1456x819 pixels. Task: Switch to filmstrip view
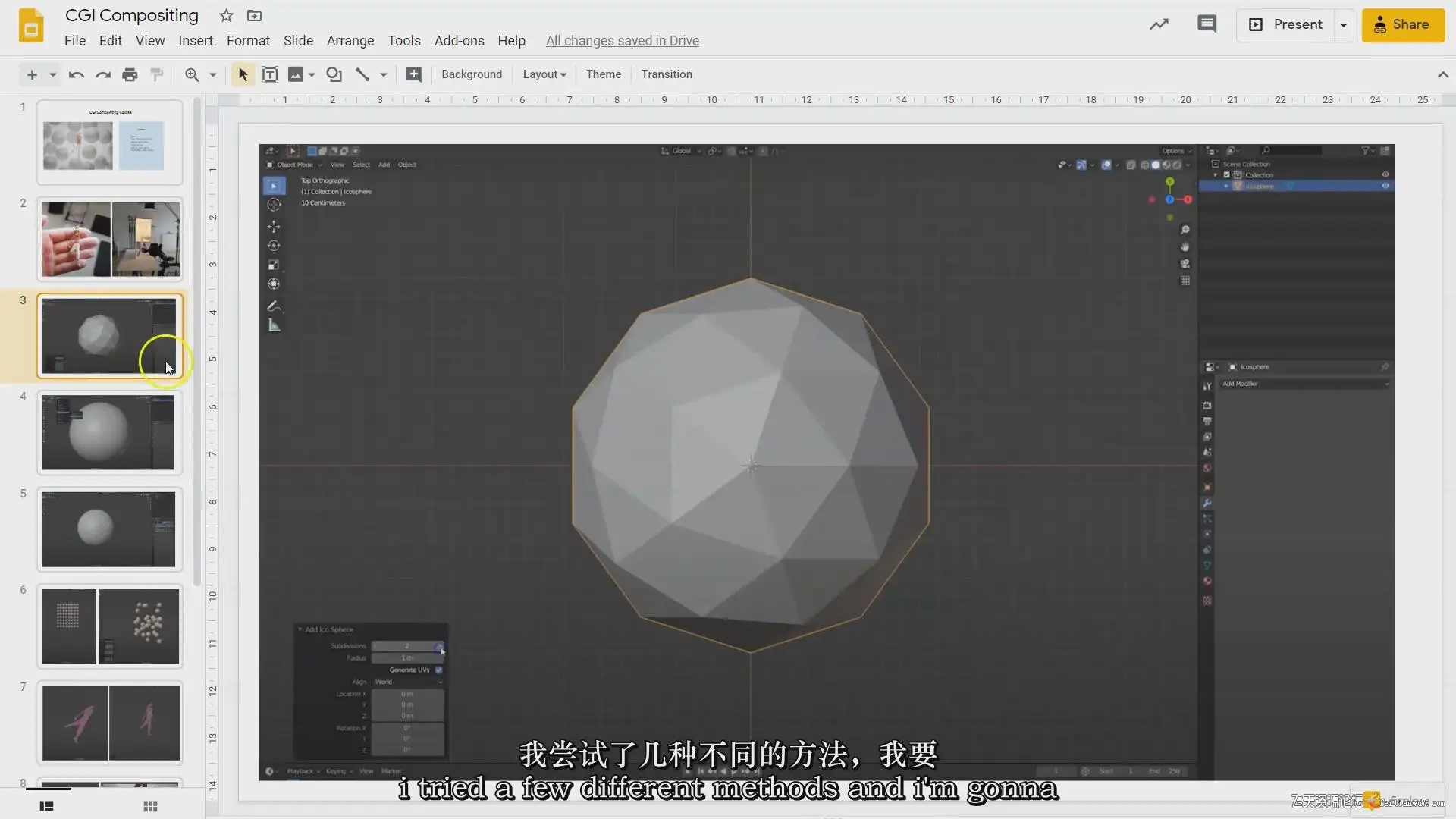(47, 806)
